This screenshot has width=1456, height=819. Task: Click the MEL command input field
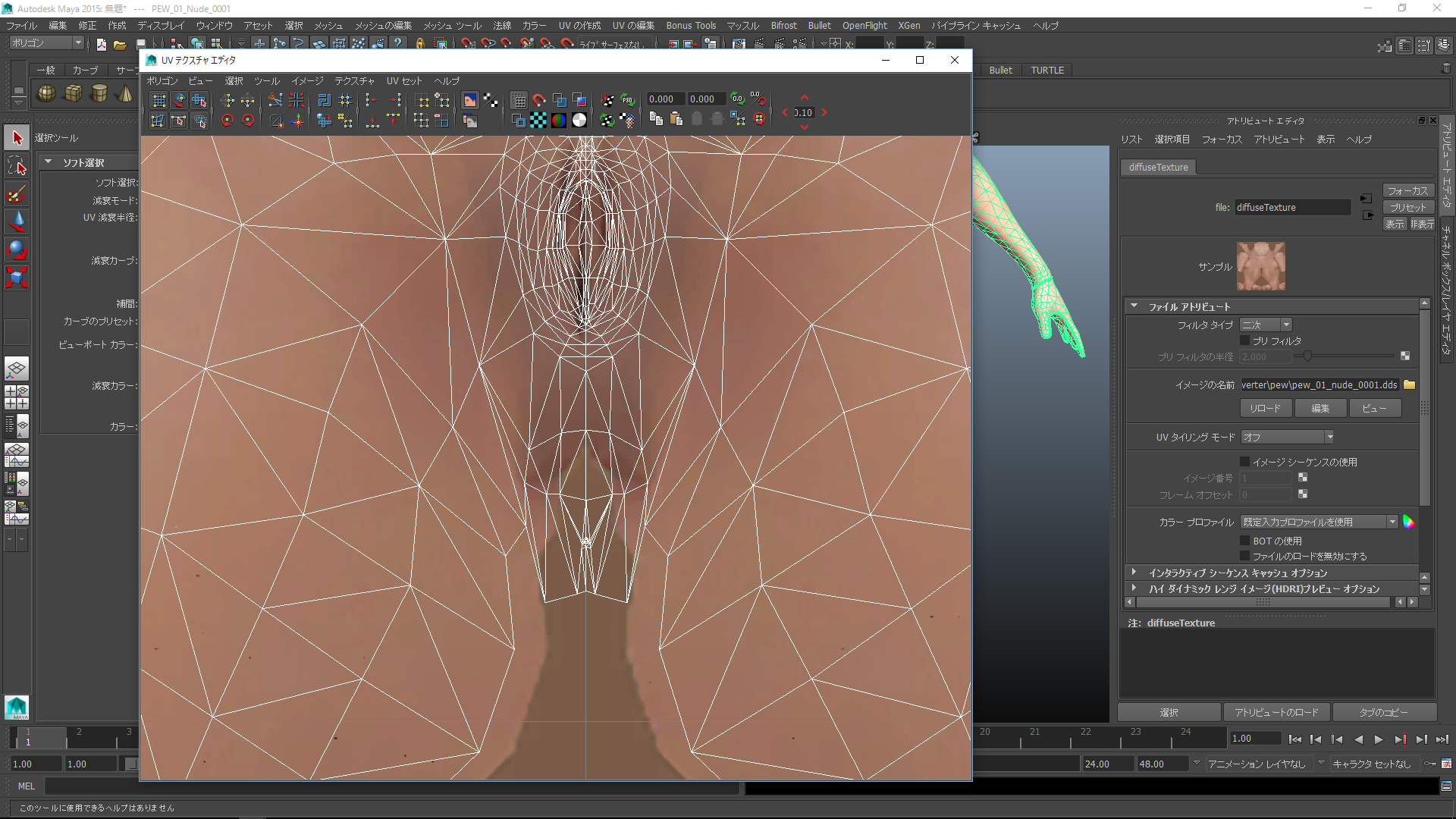coord(392,786)
